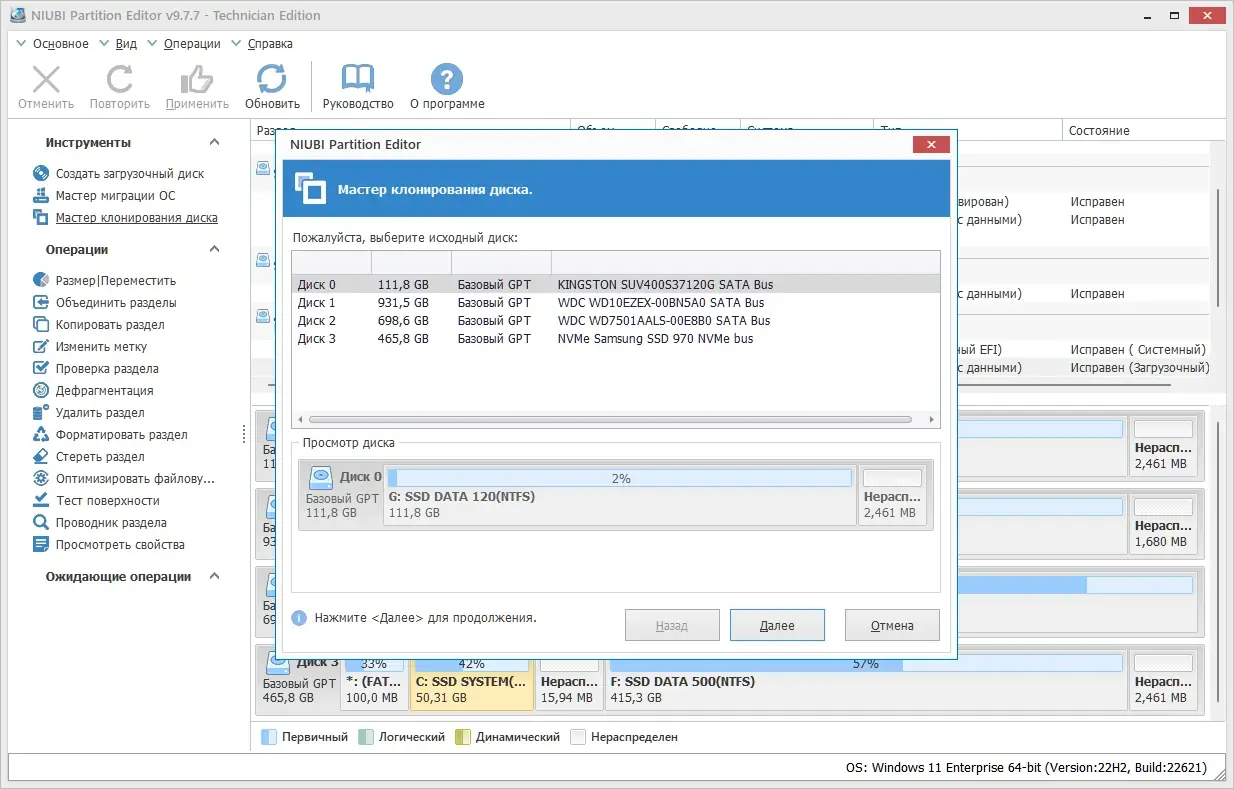
Task: Select Удалить раздел operation
Action: pyautogui.click(x=100, y=413)
